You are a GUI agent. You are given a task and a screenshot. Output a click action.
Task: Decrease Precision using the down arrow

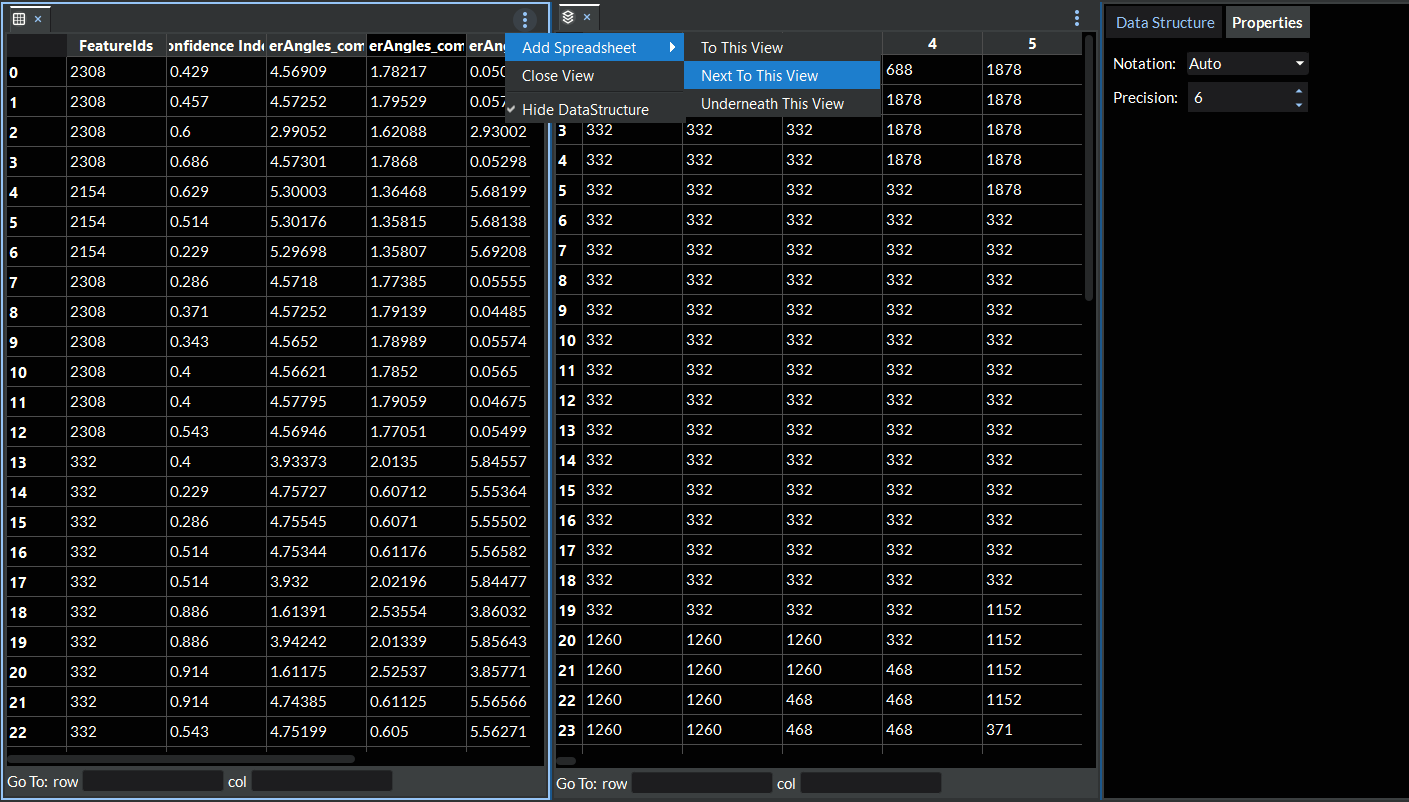pos(1298,104)
